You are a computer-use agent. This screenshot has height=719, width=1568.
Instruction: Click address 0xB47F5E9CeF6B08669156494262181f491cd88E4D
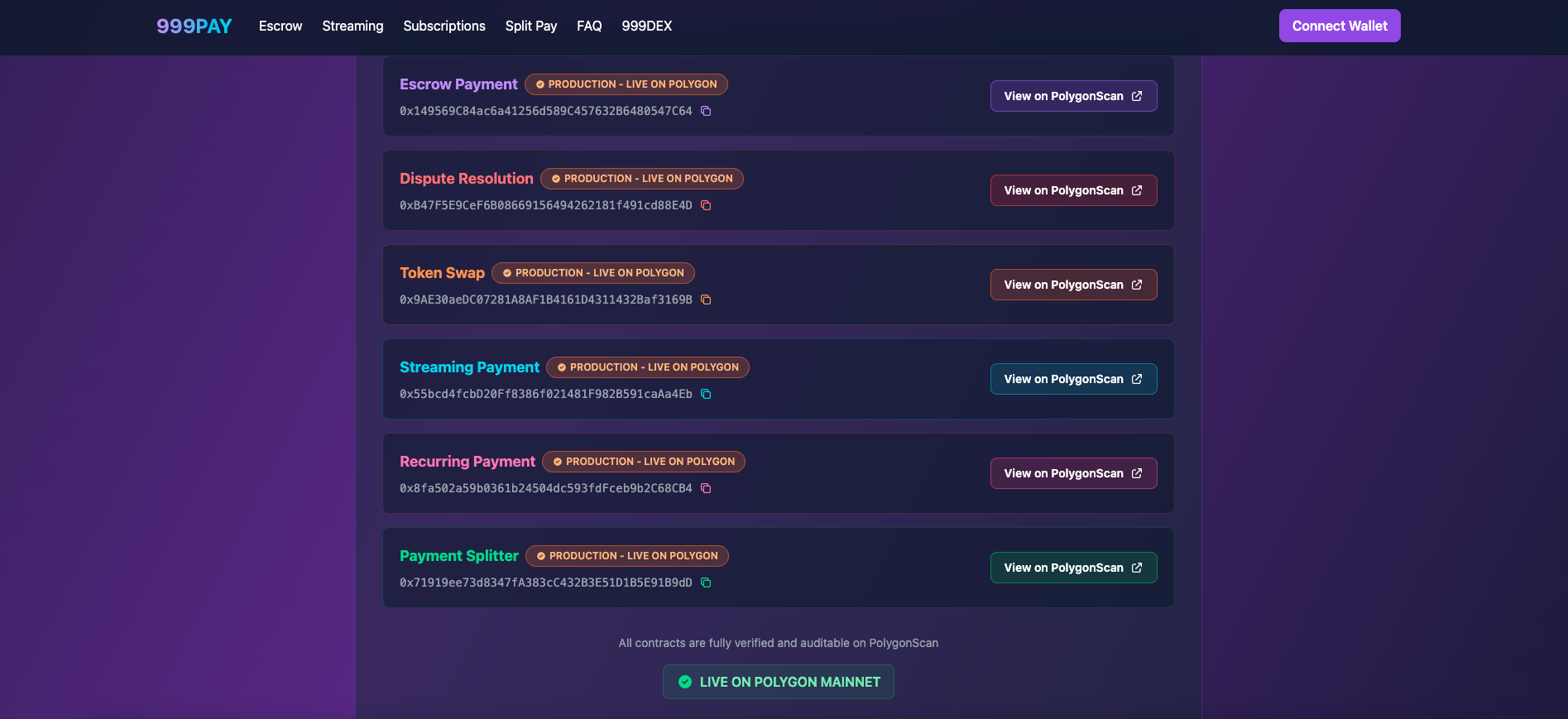546,205
